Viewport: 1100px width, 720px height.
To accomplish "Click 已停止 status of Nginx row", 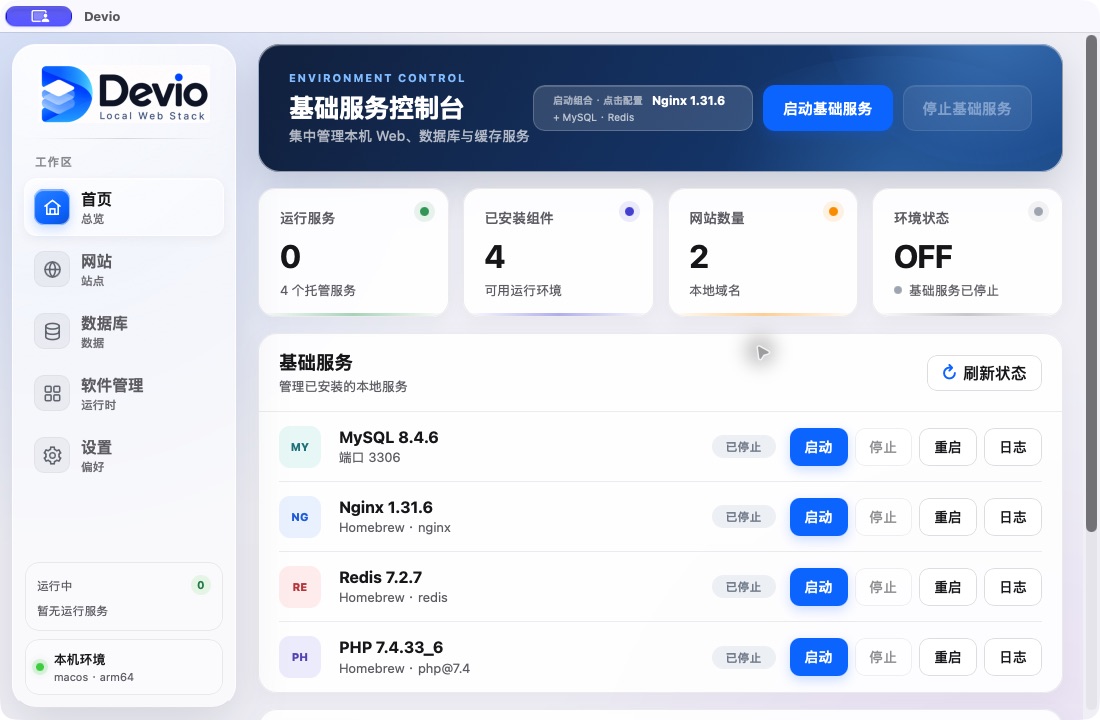I will tap(744, 517).
